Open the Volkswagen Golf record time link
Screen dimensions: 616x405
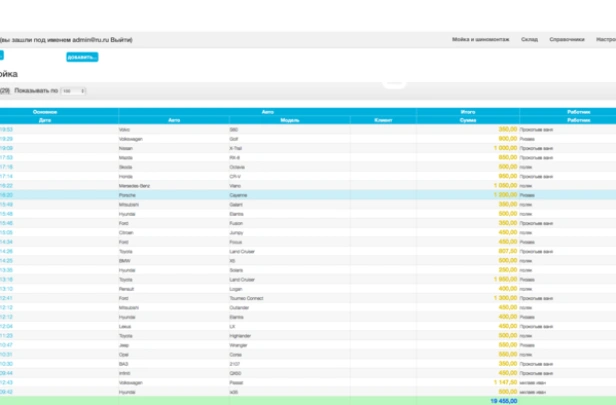(x=6, y=138)
